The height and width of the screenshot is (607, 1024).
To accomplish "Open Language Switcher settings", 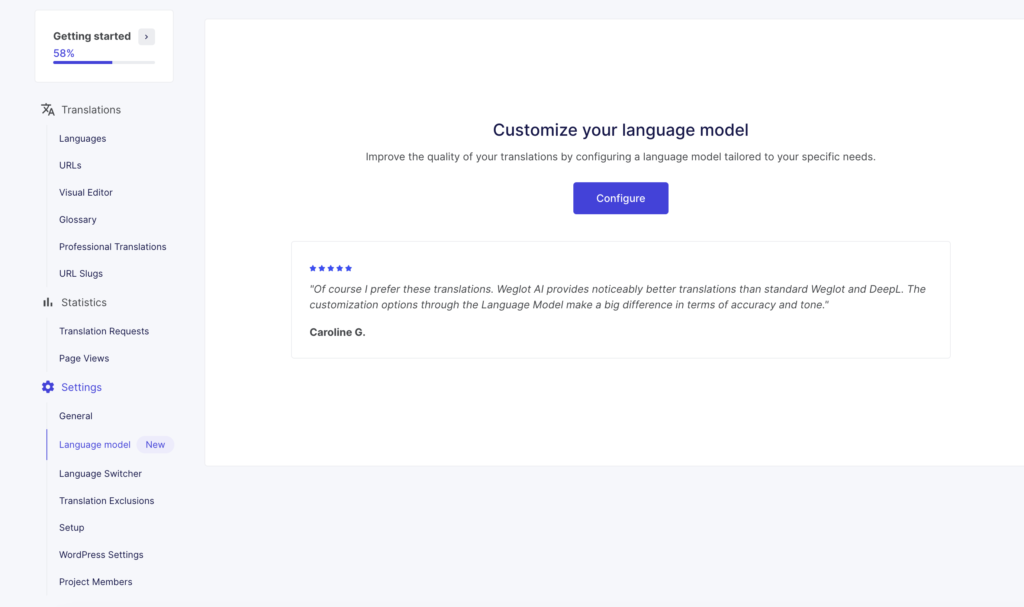I will [100, 474].
